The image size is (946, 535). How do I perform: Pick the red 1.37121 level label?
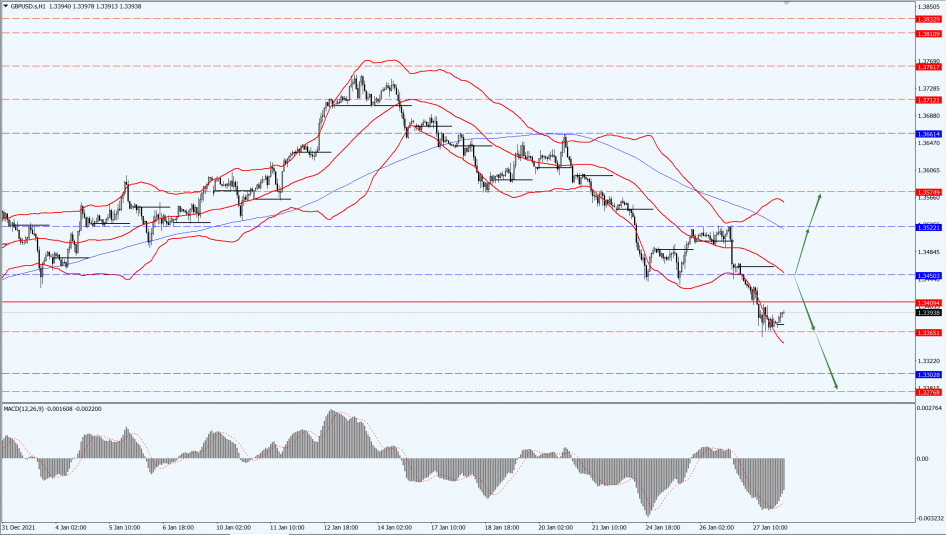point(928,100)
